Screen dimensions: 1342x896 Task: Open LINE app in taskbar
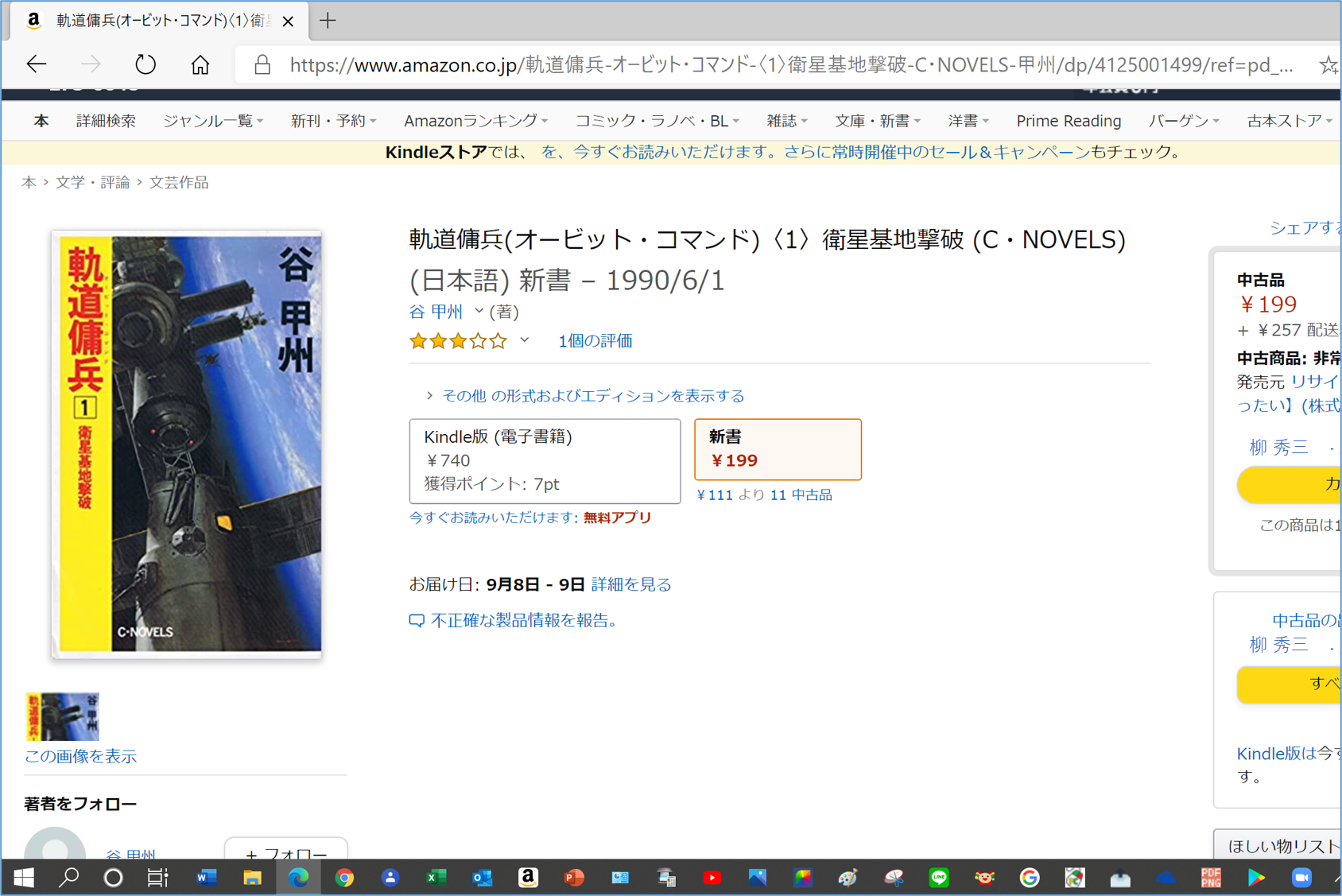click(939, 878)
